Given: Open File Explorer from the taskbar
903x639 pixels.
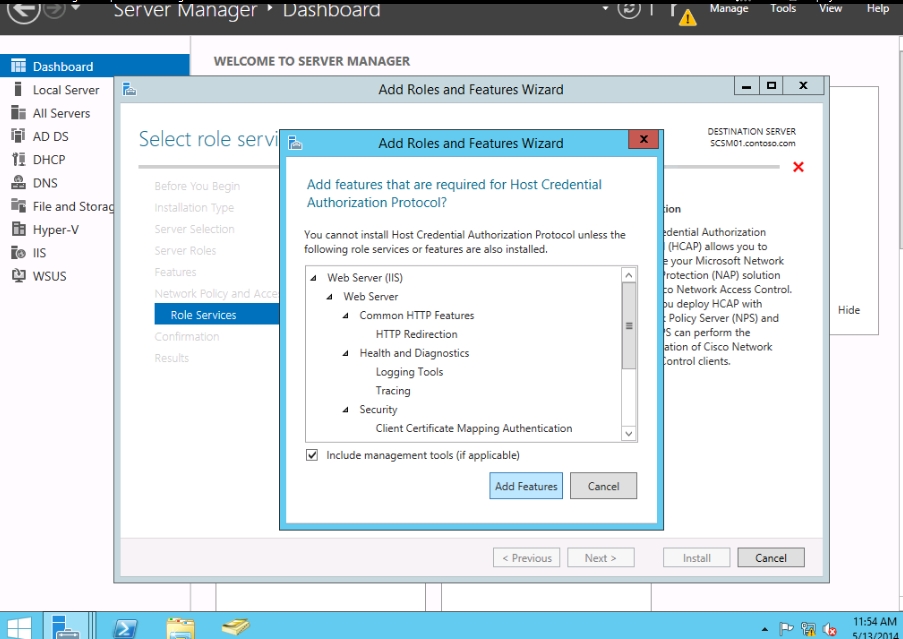Looking at the screenshot, I should click(180, 628).
